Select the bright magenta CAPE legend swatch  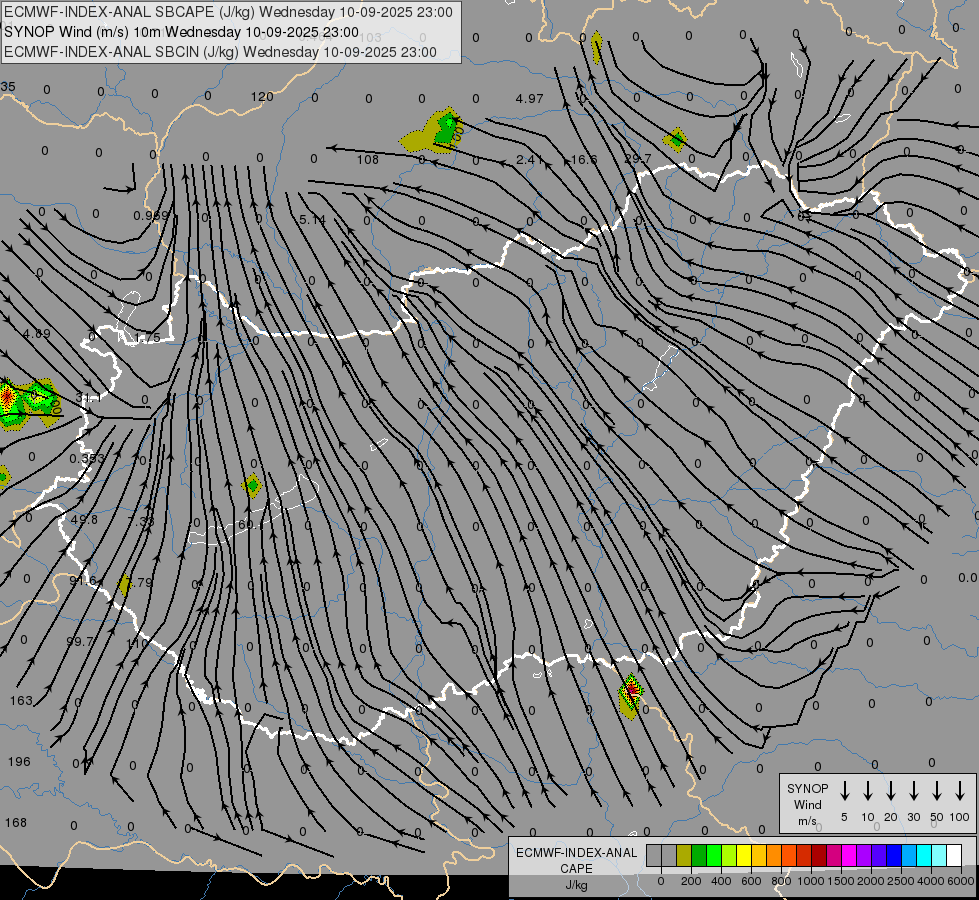(849, 855)
